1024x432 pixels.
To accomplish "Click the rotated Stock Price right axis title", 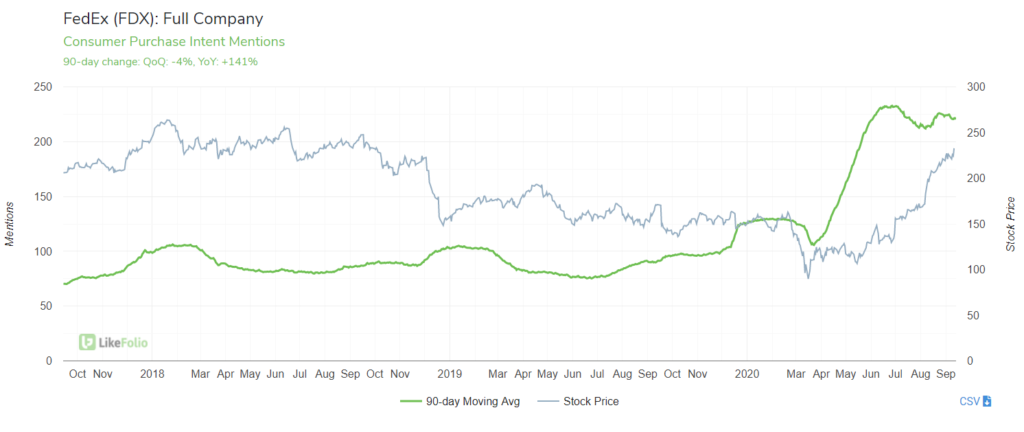I will [x=1010, y=224].
